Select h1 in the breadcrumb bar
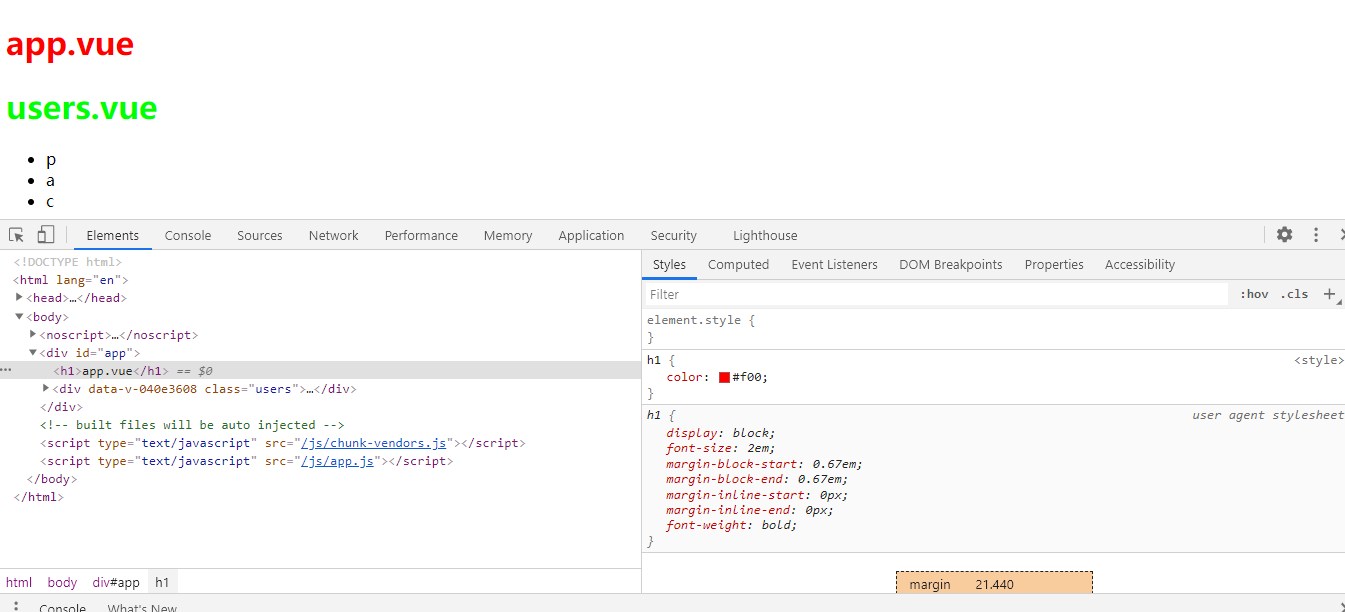1345x612 pixels. click(162, 582)
